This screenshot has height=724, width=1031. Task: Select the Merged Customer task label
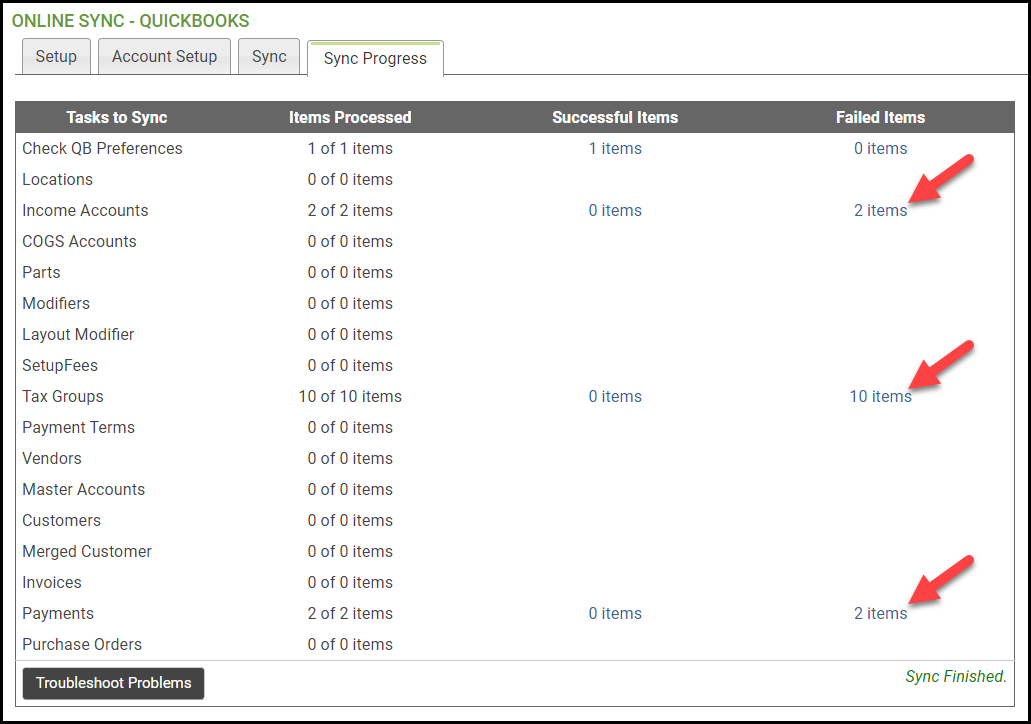click(x=87, y=552)
